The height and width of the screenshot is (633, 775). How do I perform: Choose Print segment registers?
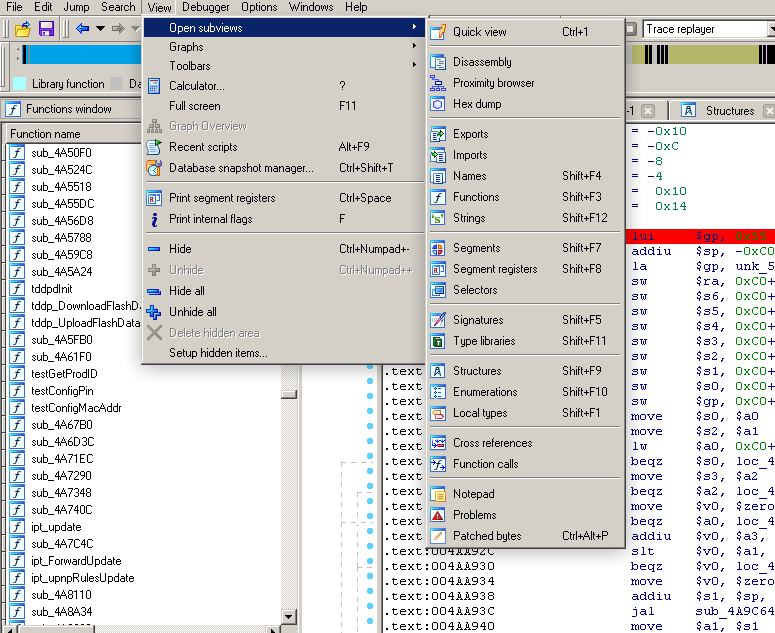click(x=284, y=198)
